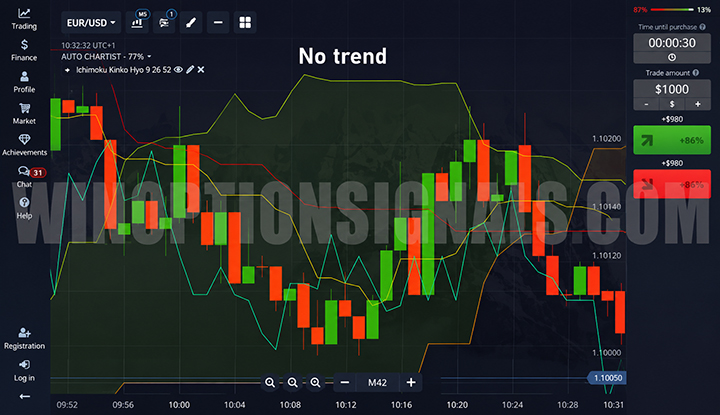The image size is (720, 415).
Task: Open the Market shop
Action: [24, 114]
